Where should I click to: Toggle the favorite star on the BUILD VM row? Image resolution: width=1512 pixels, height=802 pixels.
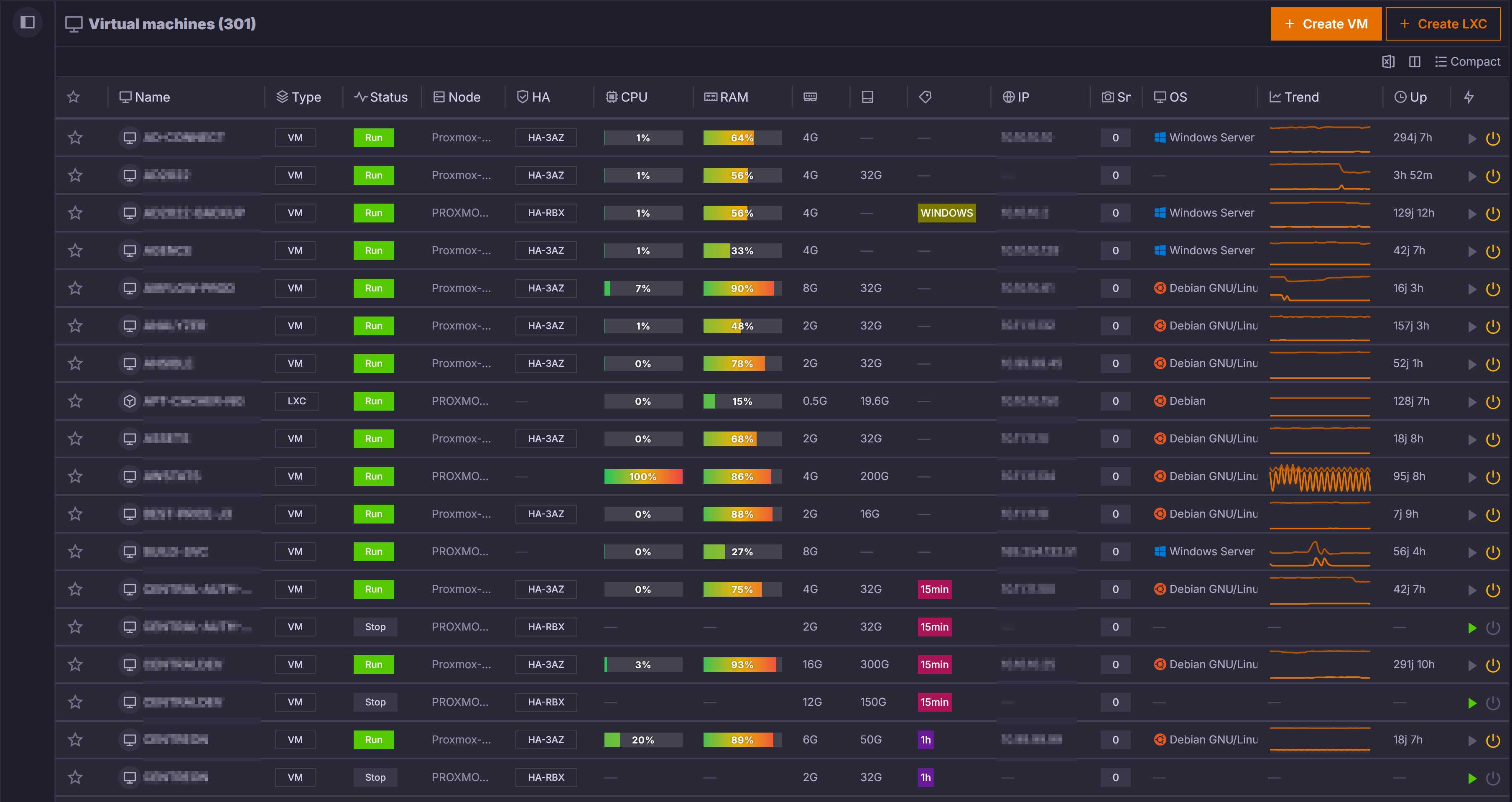pyautogui.click(x=74, y=551)
